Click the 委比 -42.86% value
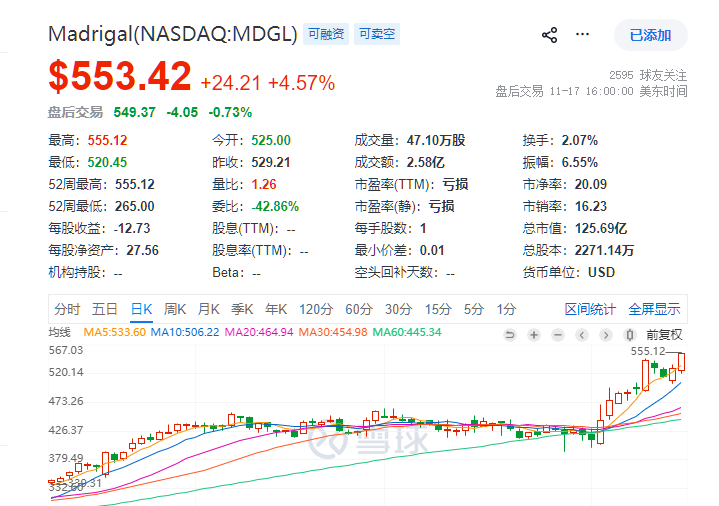This screenshot has height=506, width=719. [275, 206]
